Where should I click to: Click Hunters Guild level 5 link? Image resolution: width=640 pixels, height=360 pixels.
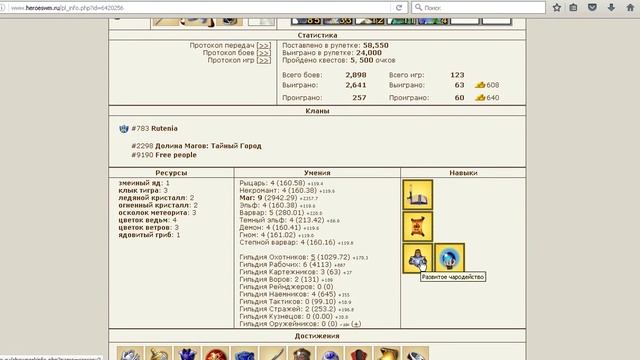pyautogui.click(x=313, y=257)
